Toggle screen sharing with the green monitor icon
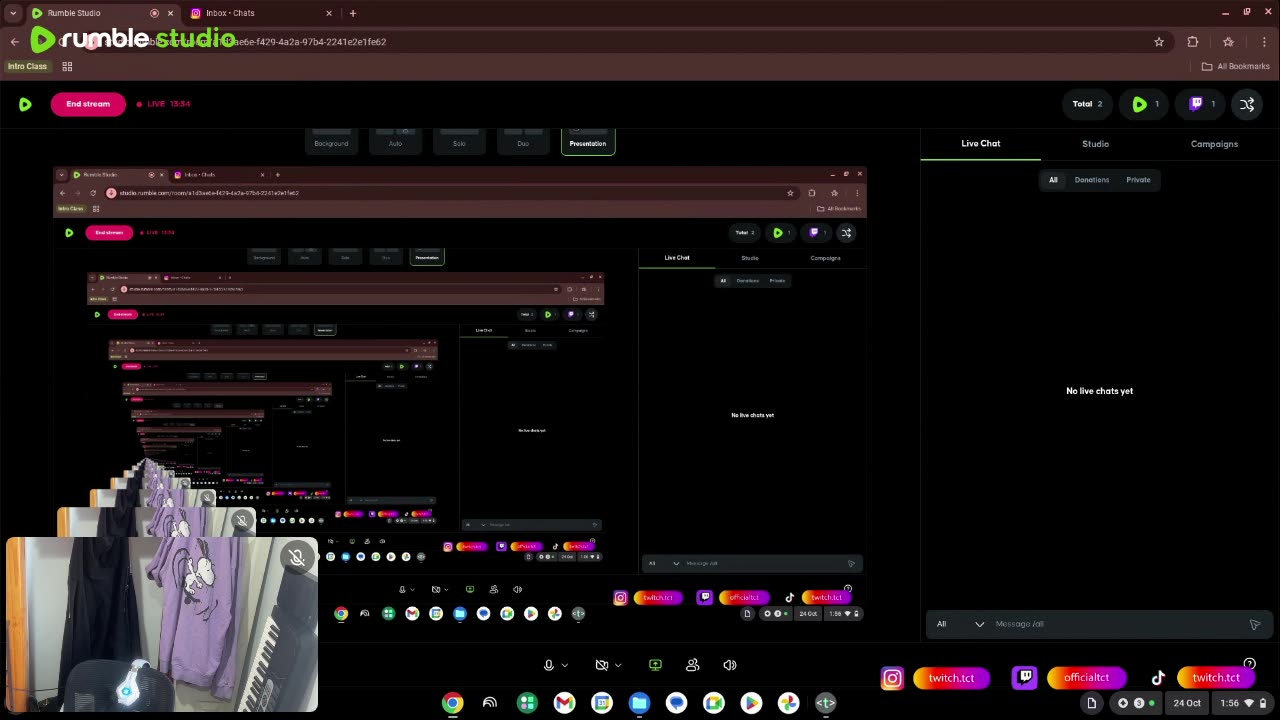This screenshot has width=1280, height=720. 655,665
